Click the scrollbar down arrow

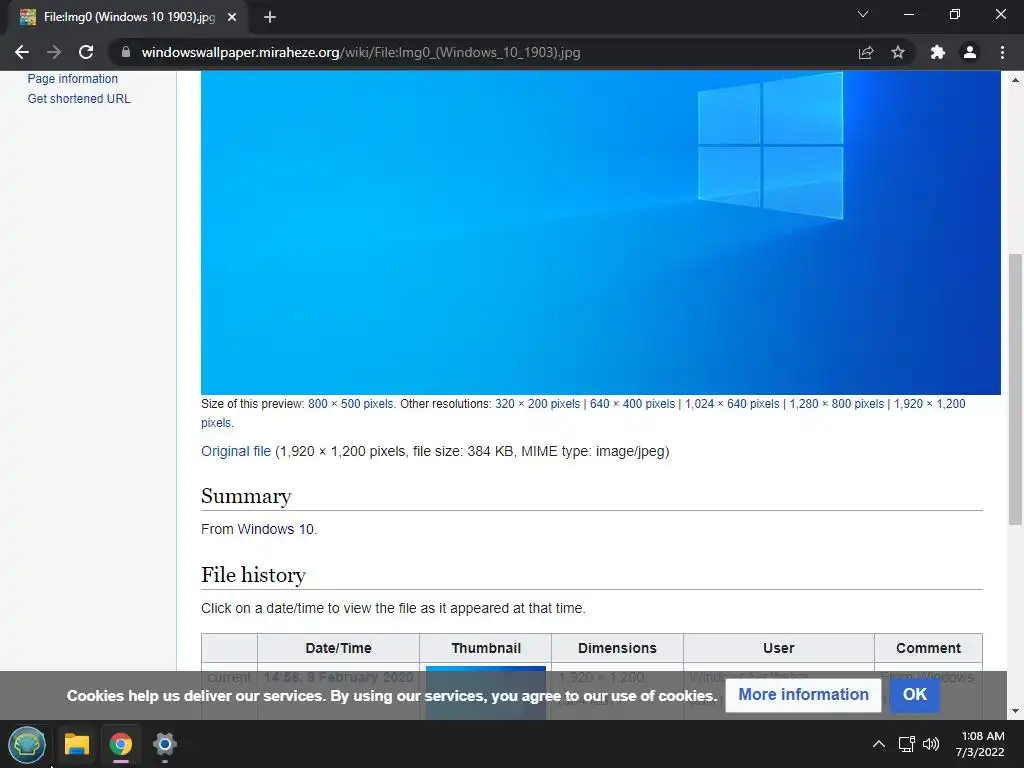pyautogui.click(x=1015, y=711)
